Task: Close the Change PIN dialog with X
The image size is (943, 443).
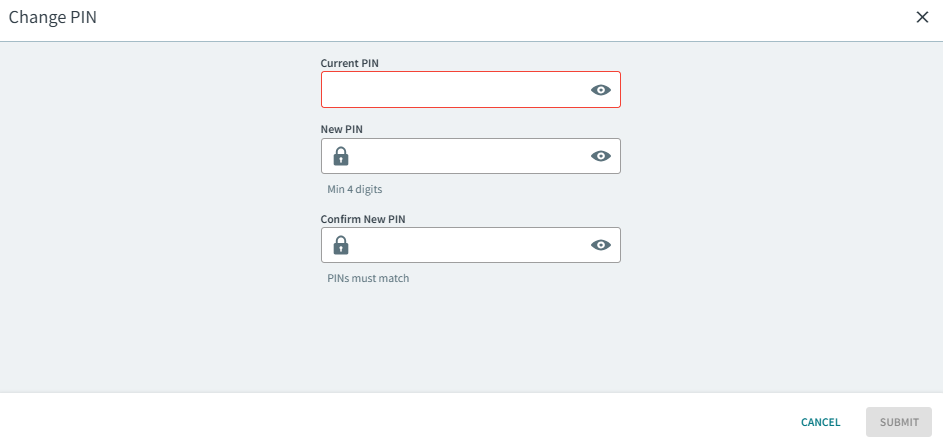Action: [922, 17]
